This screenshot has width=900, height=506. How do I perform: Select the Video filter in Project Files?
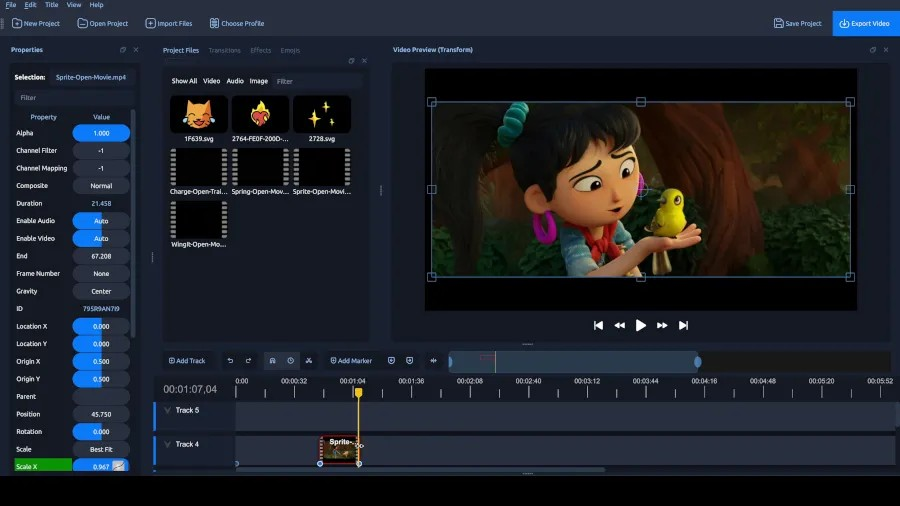[211, 81]
